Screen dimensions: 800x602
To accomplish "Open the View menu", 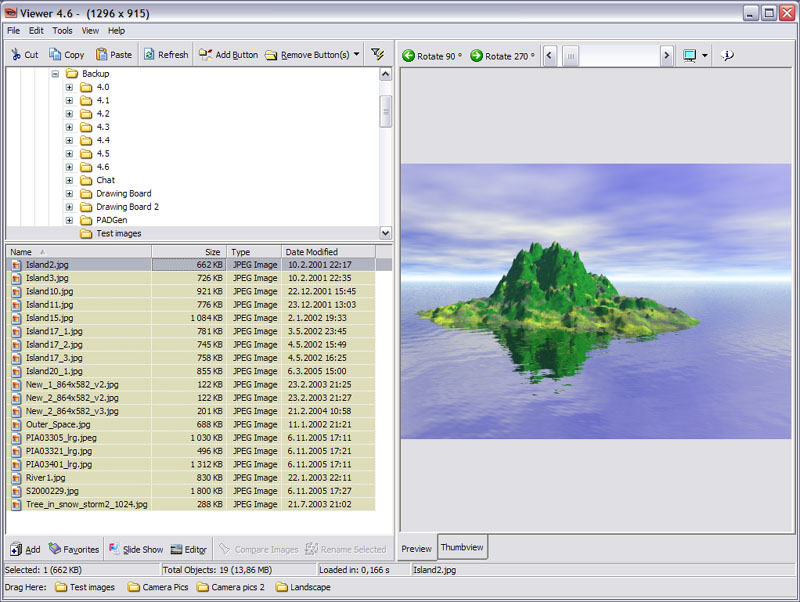I will (90, 31).
